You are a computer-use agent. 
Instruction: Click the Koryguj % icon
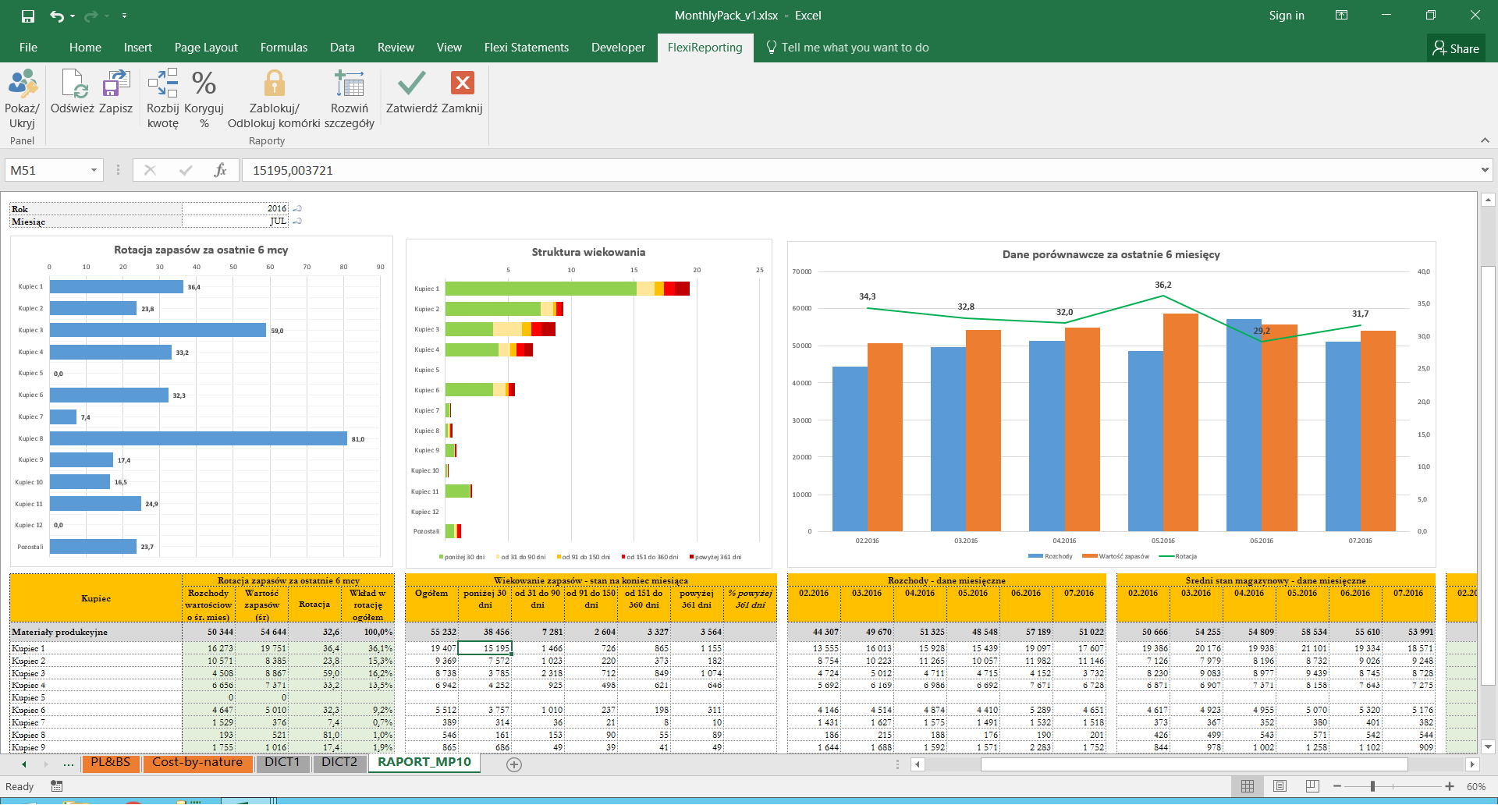click(x=204, y=84)
